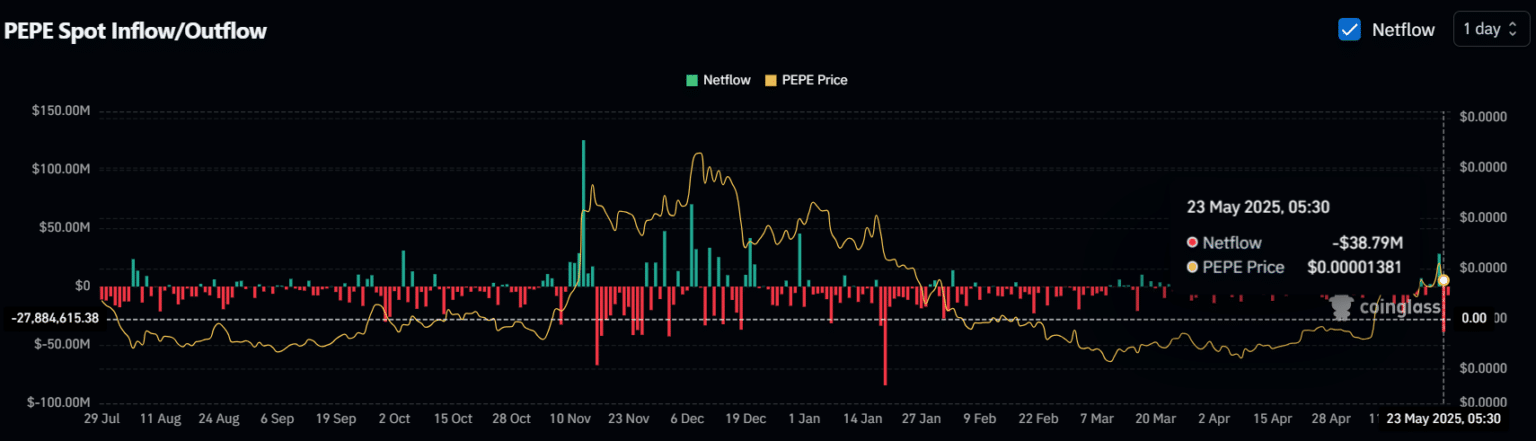
Task: Open the 1 day timeframe dropdown
Action: 1490,29
